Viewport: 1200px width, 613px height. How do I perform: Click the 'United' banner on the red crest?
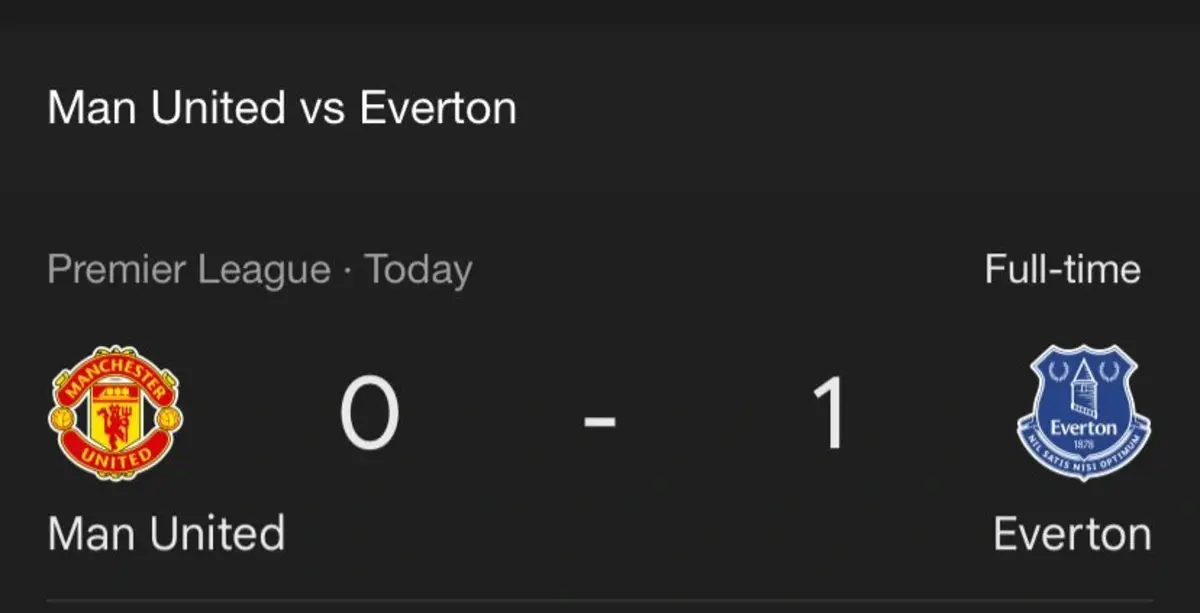[117, 458]
